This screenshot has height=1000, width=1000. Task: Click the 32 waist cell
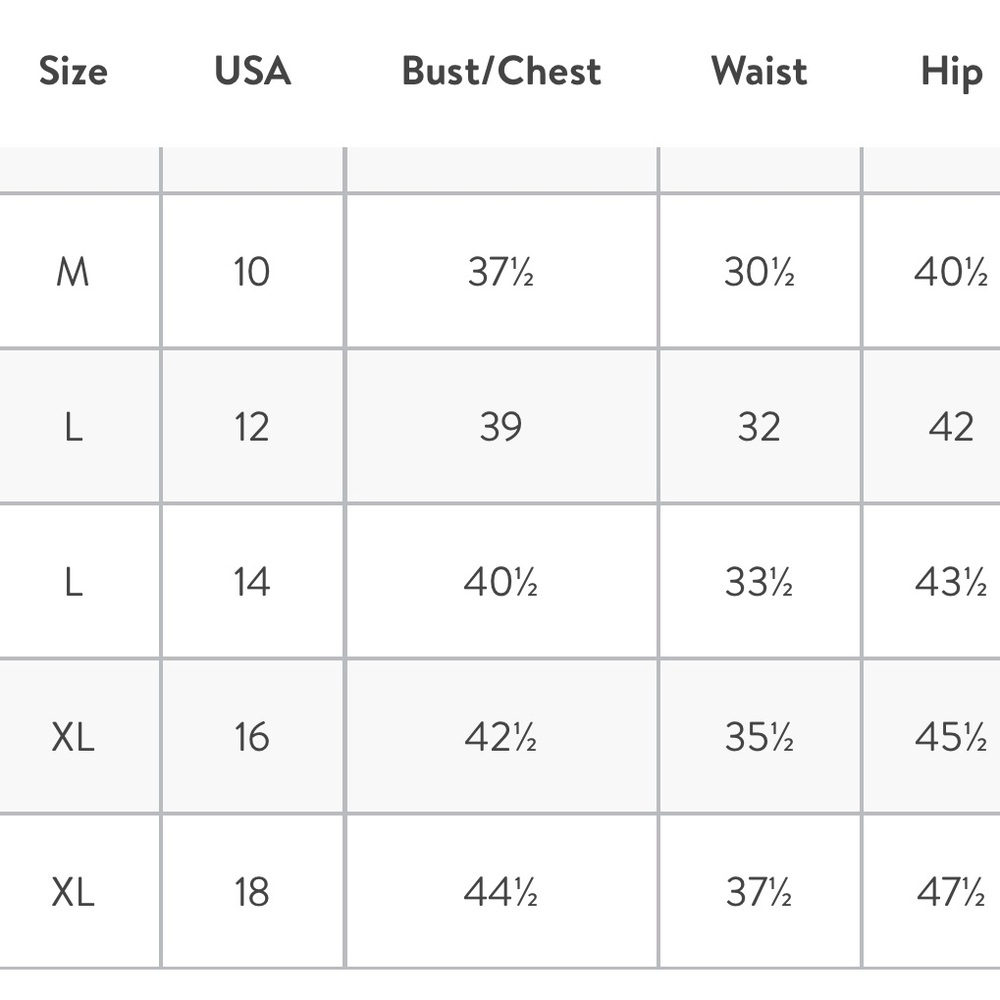click(x=759, y=427)
